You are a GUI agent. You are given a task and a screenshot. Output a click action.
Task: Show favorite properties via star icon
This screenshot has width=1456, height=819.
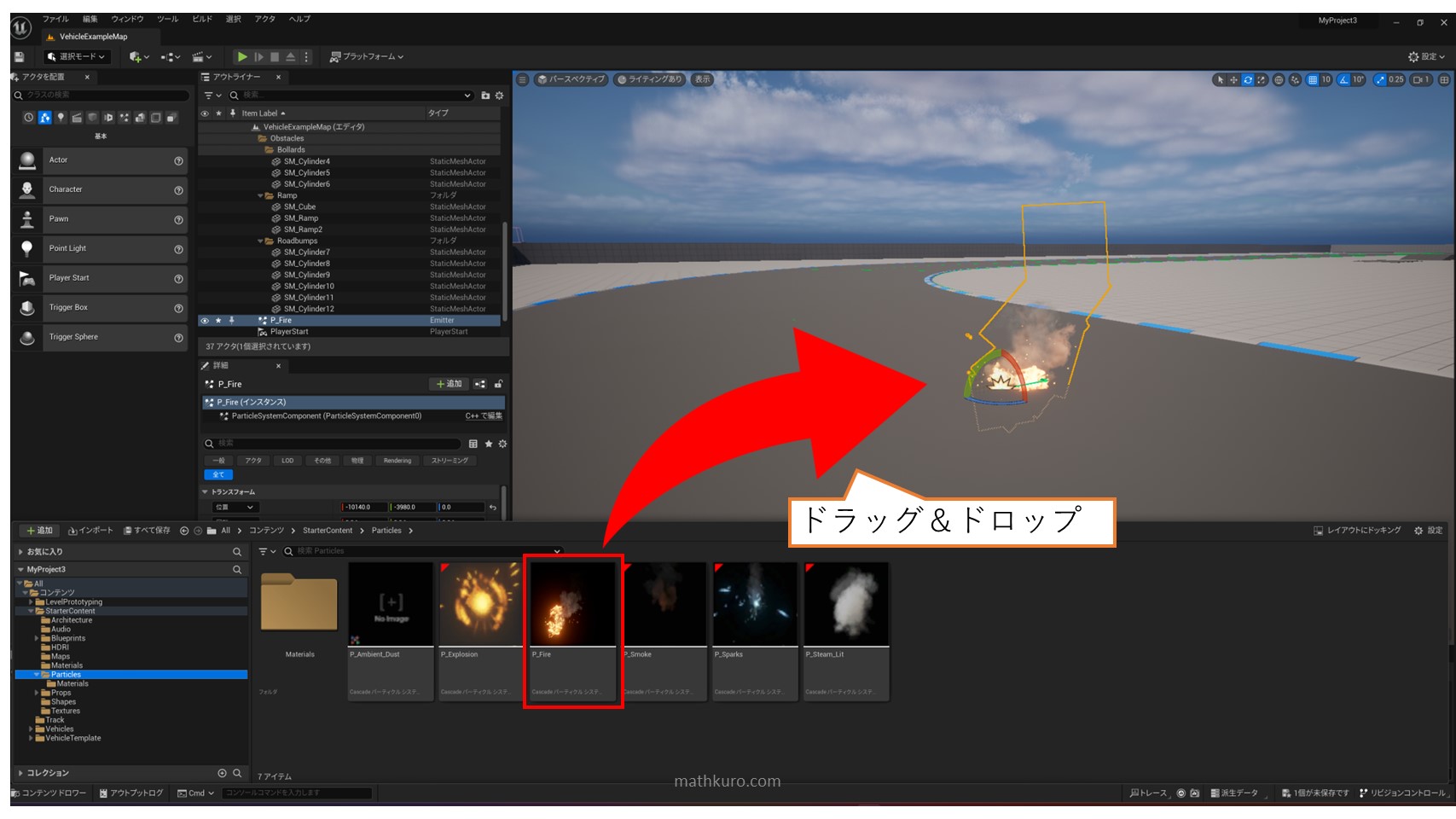pos(489,444)
